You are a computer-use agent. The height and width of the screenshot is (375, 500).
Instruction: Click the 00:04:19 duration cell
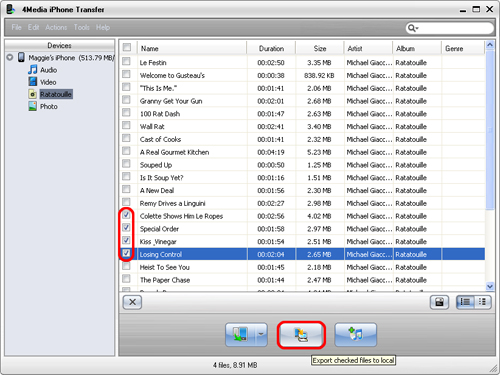coord(271,152)
